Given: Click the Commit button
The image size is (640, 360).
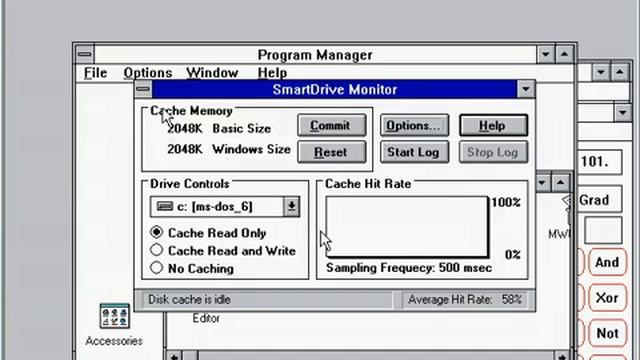Looking at the screenshot, I should point(331,125).
